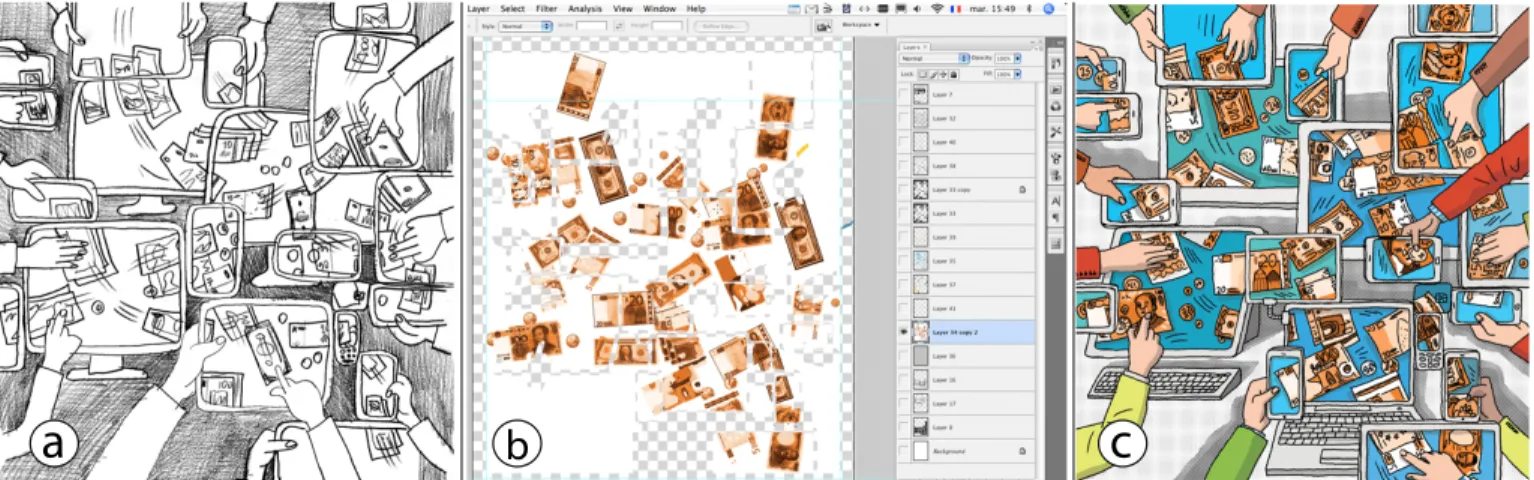
Task: Select Layer 37 in layers list
Action: click(x=965, y=285)
